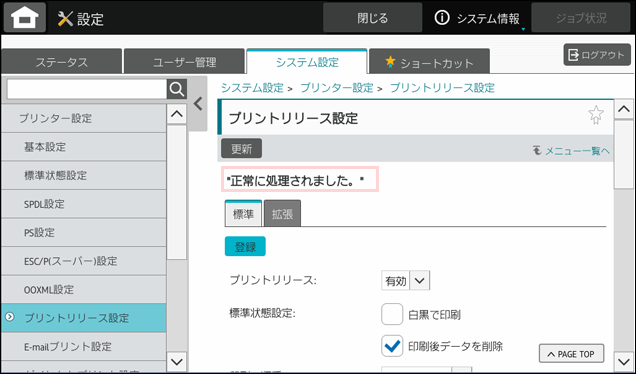Click the sidebar search input field
The height and width of the screenshot is (374, 636).
[87, 89]
